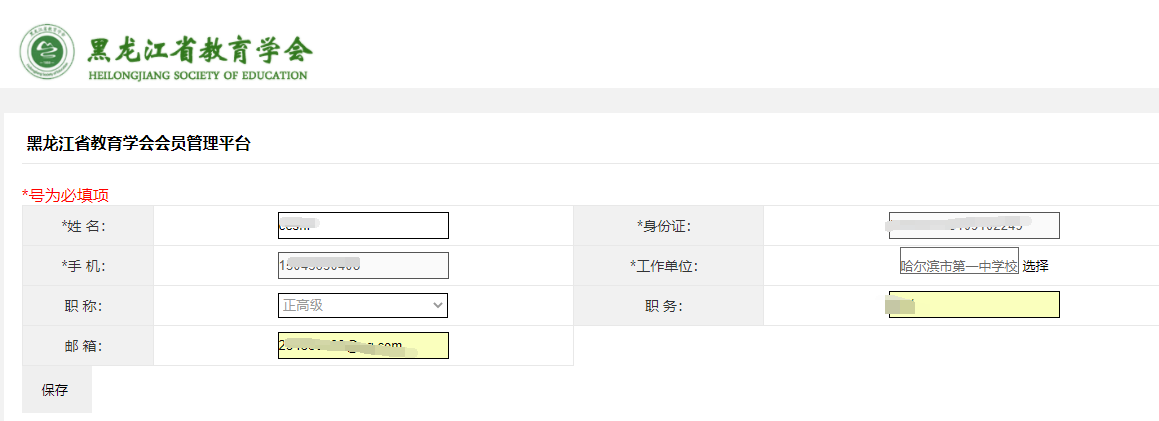The height and width of the screenshot is (421, 1159).
Task: Click the round green society emblem logo
Action: 49,52
